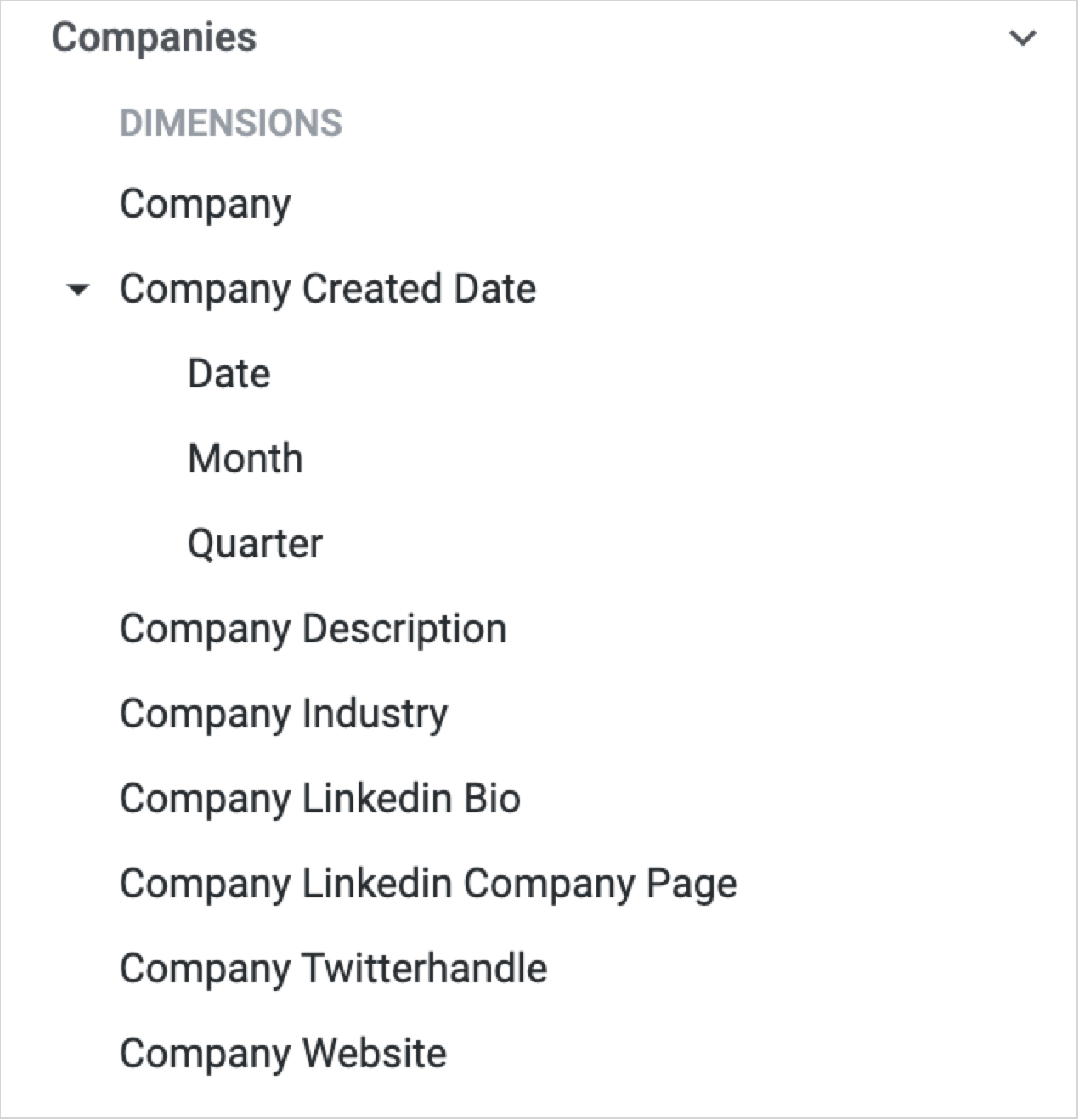Viewport: 1079px width, 1120px height.
Task: Select the Company Description field
Action: 313,629
